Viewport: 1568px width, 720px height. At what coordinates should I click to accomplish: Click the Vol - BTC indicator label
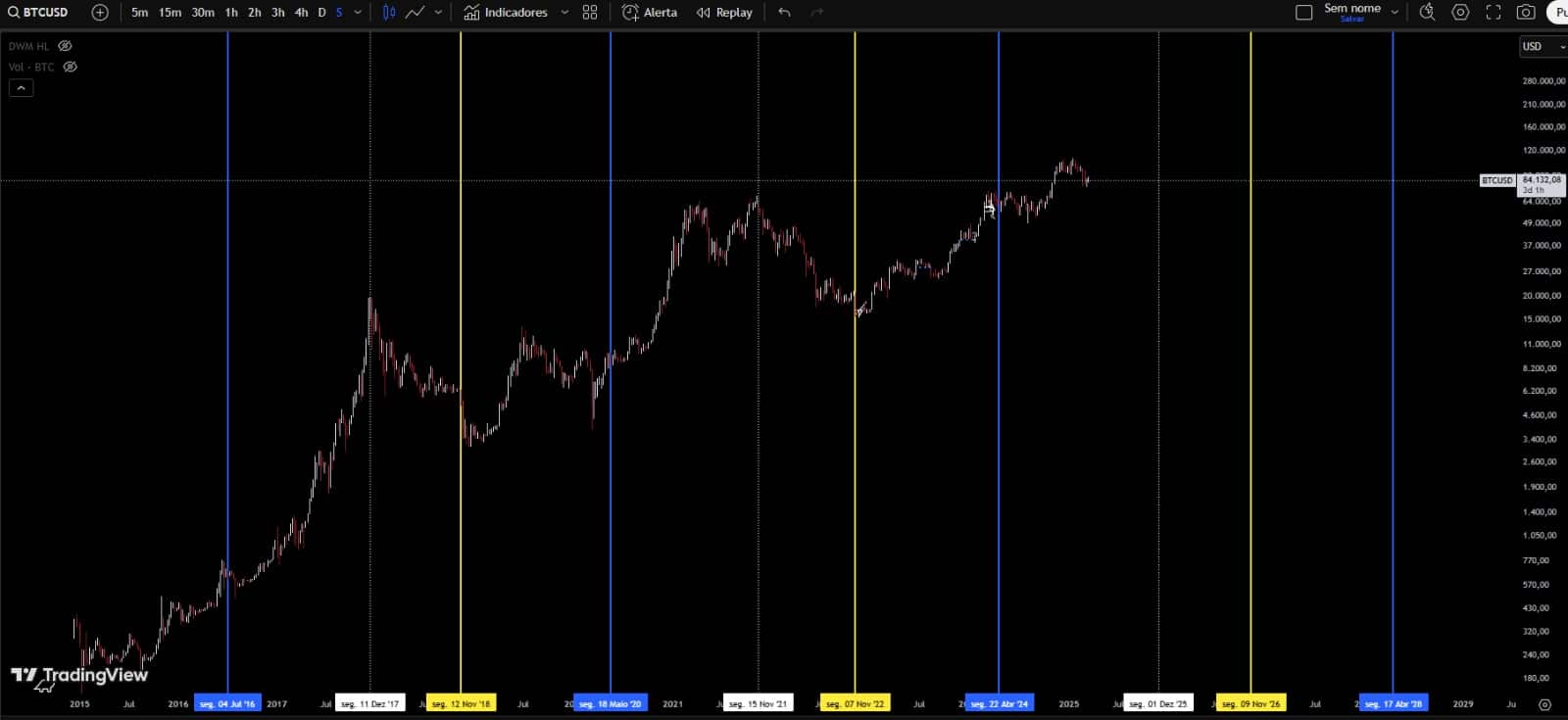[x=31, y=67]
